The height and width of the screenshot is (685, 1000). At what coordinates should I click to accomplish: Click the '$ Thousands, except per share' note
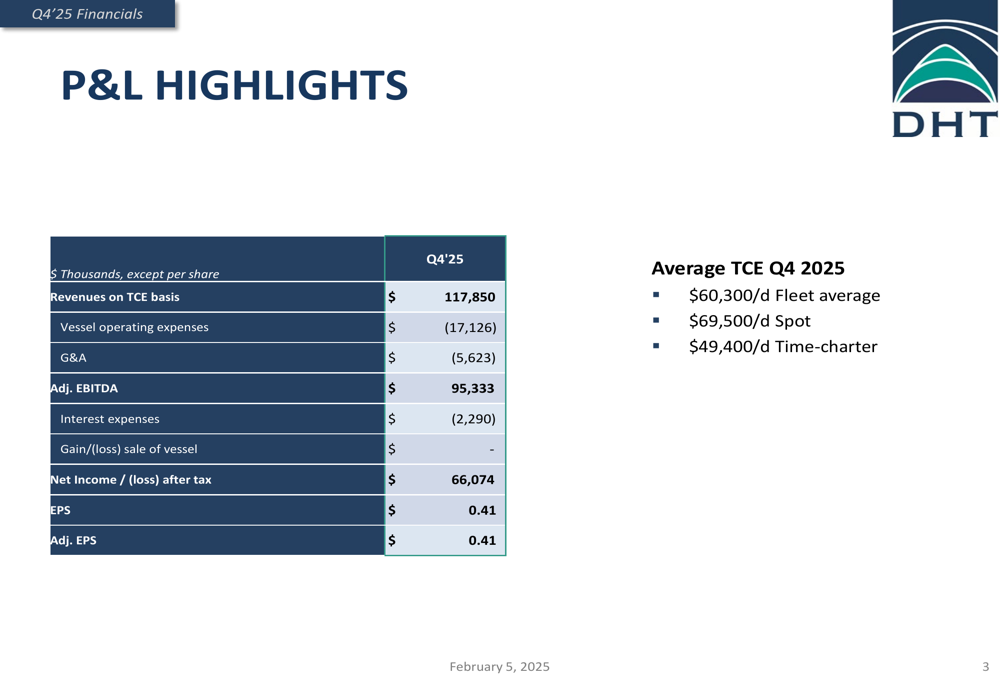tap(135, 274)
